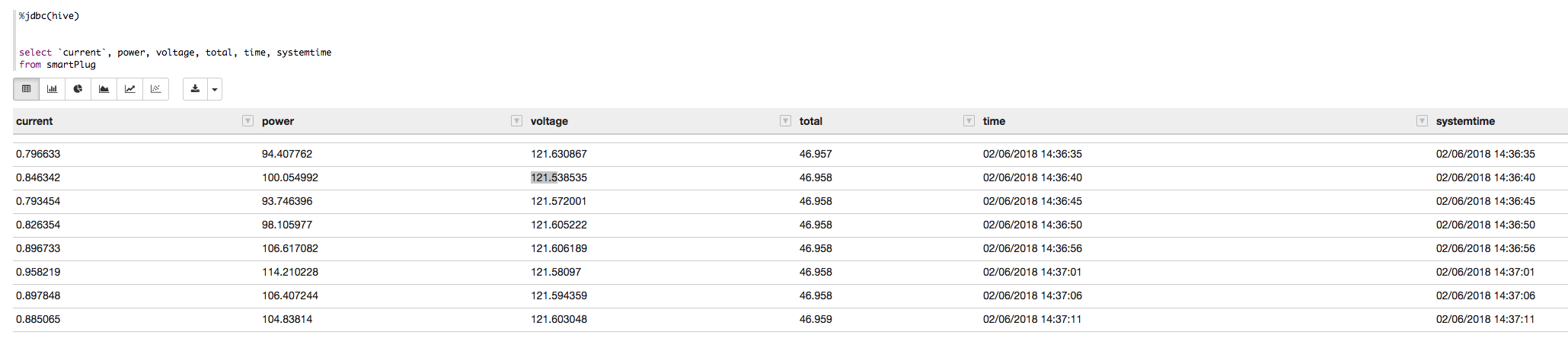Open the power column menu arrow
Image resolution: width=1568 pixels, height=345 pixels.
[x=516, y=121]
